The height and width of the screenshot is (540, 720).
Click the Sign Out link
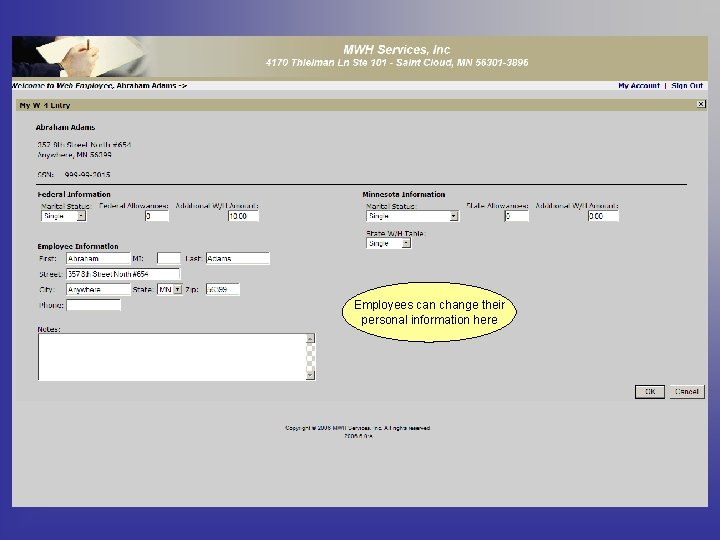[x=687, y=85]
